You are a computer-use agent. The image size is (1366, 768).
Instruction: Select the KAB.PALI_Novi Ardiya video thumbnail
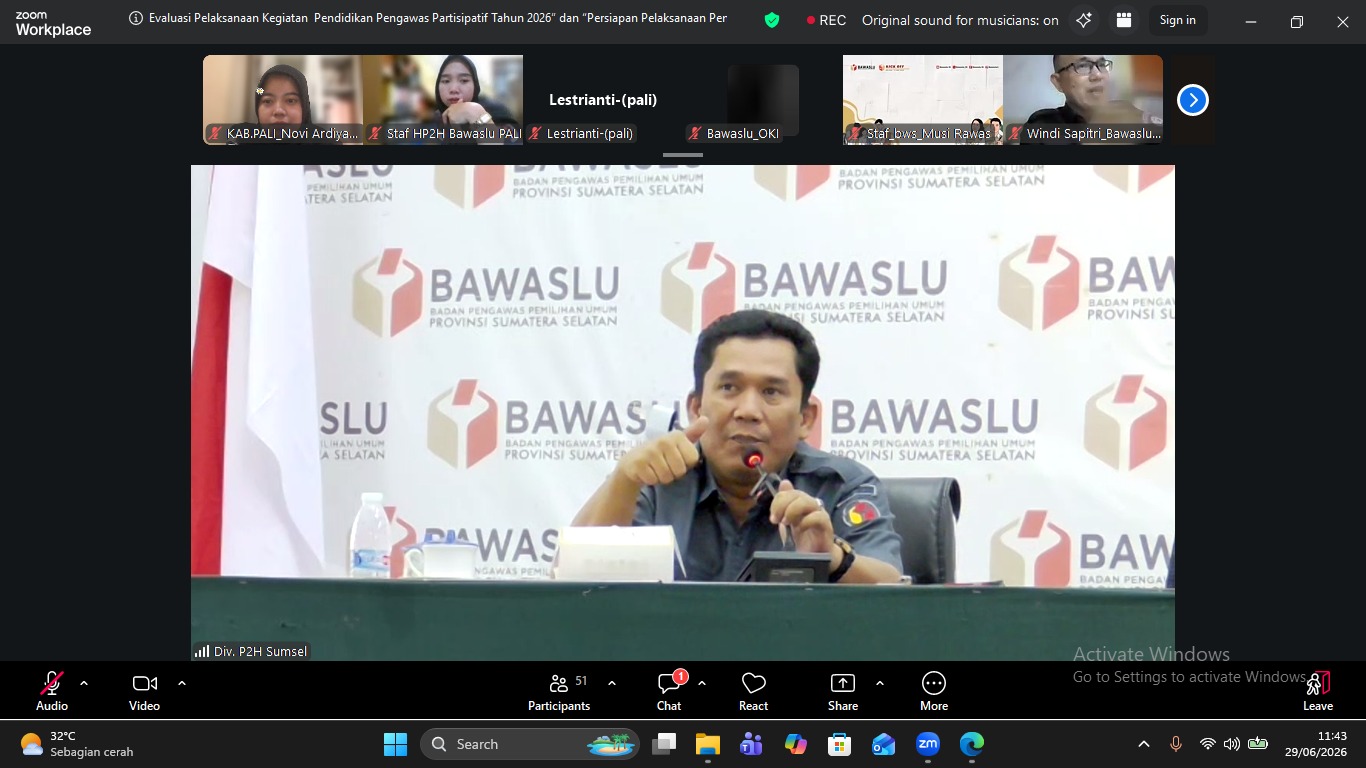click(x=283, y=100)
